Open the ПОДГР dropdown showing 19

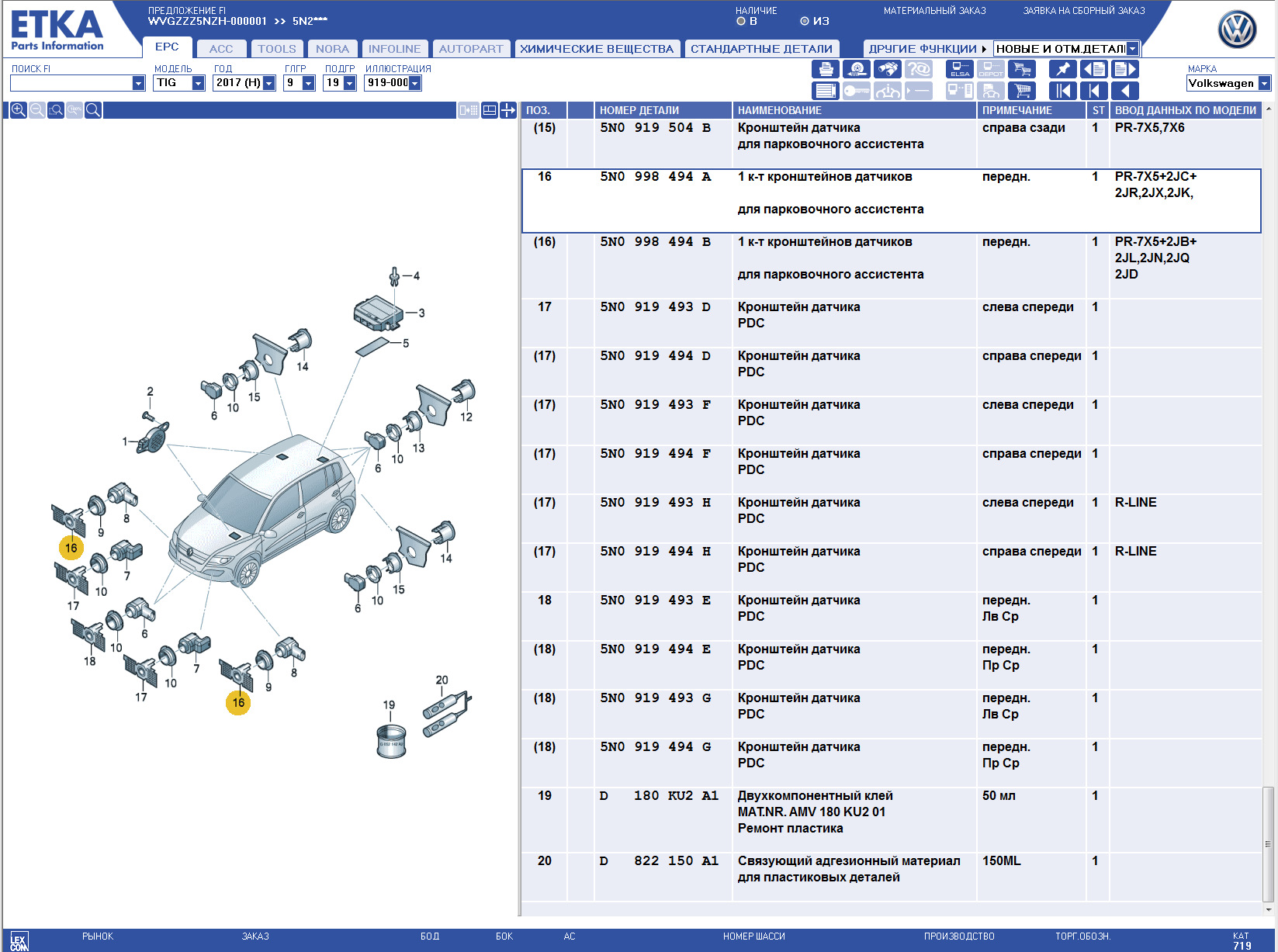(x=350, y=83)
